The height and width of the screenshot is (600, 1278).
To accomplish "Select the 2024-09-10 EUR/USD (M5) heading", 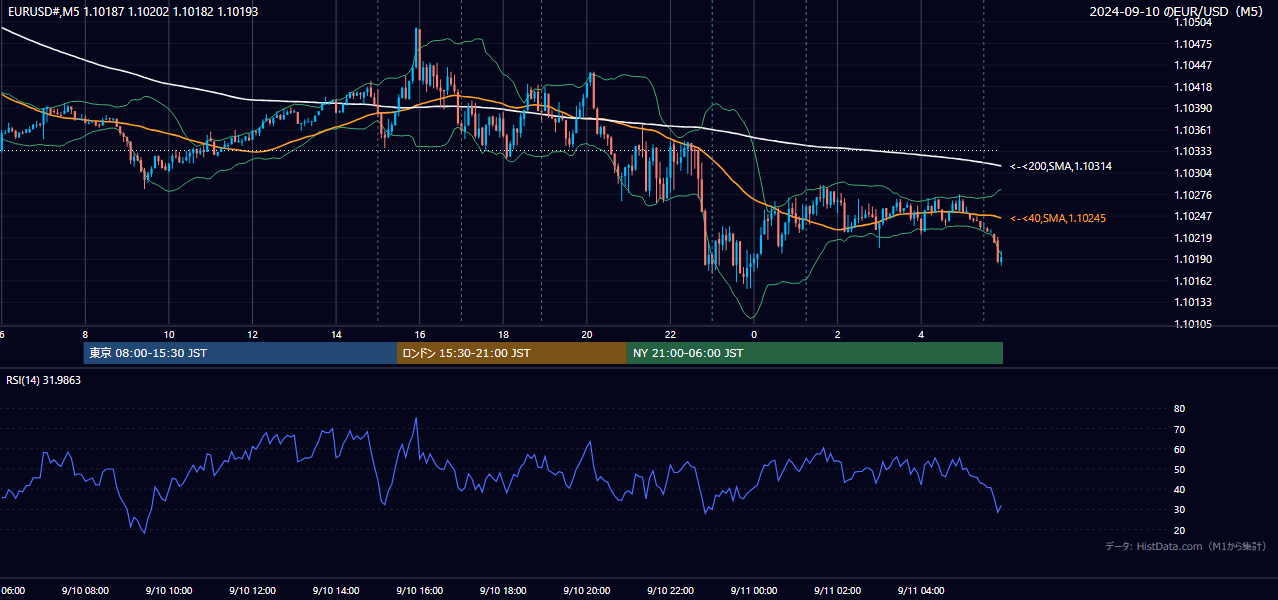I will (x=1178, y=12).
